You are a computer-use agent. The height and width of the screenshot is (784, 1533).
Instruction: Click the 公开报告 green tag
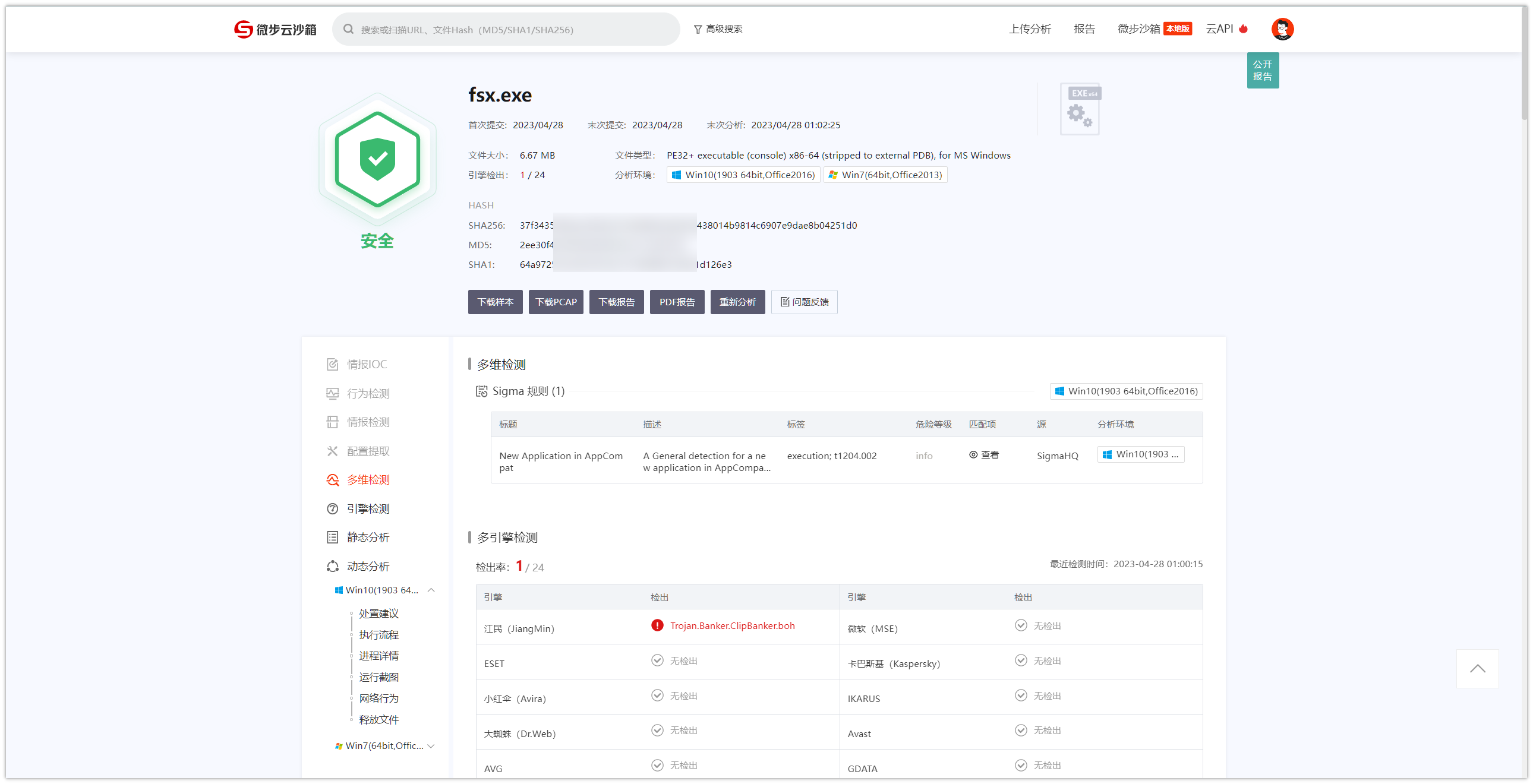point(1262,70)
